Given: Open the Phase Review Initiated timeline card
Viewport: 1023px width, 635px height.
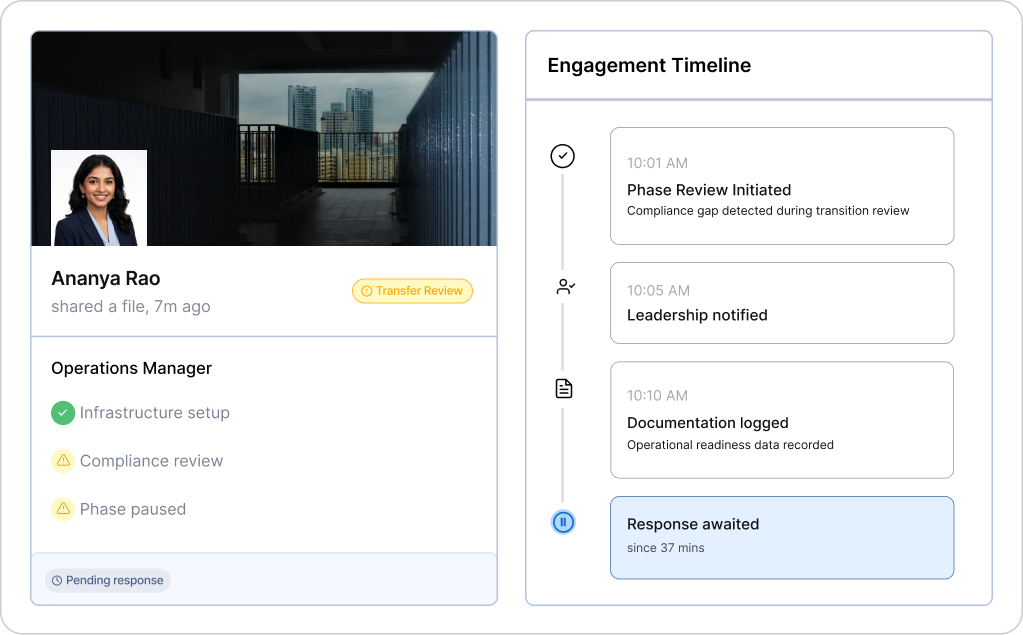Looking at the screenshot, I should pyautogui.click(x=781, y=186).
